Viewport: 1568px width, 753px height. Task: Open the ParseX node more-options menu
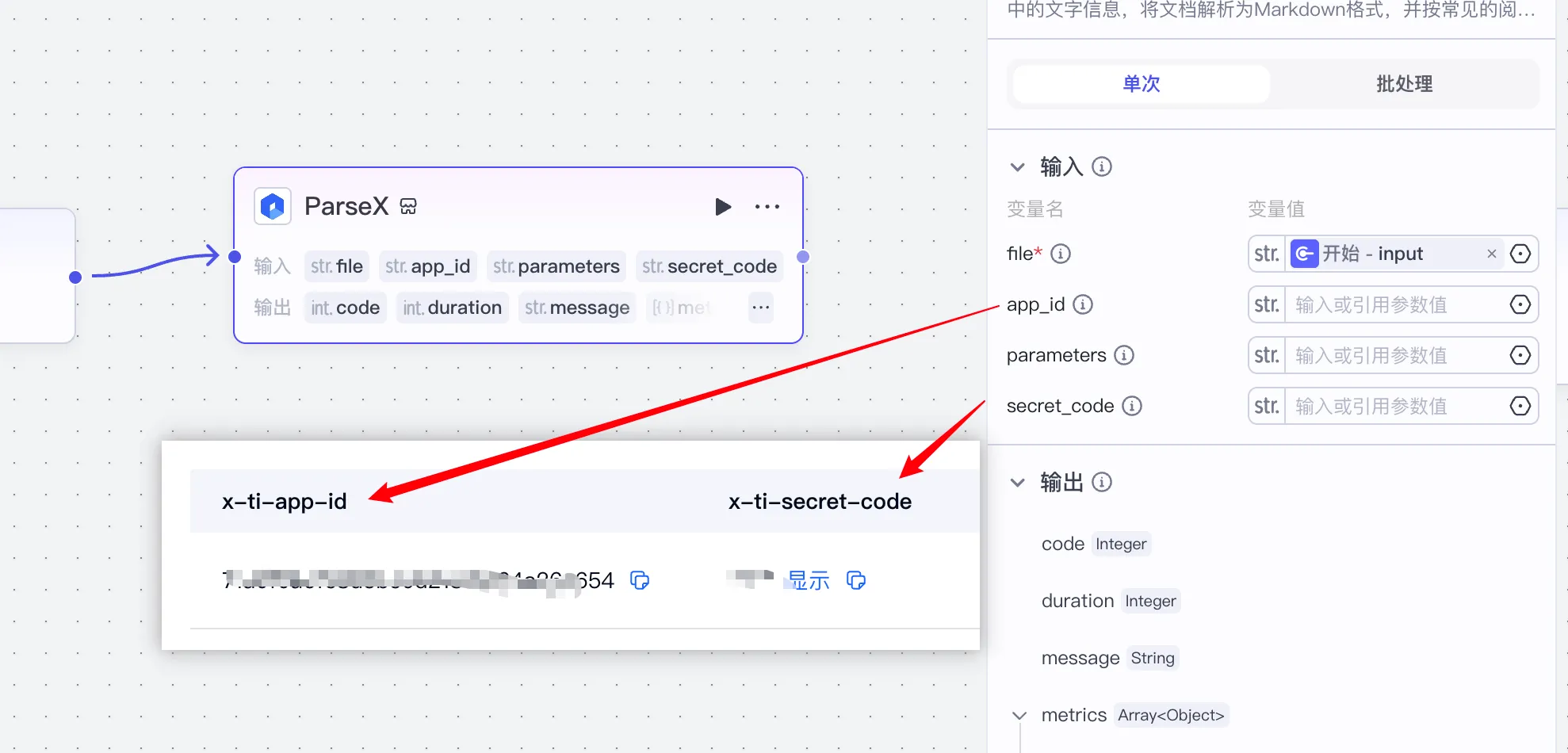767,207
